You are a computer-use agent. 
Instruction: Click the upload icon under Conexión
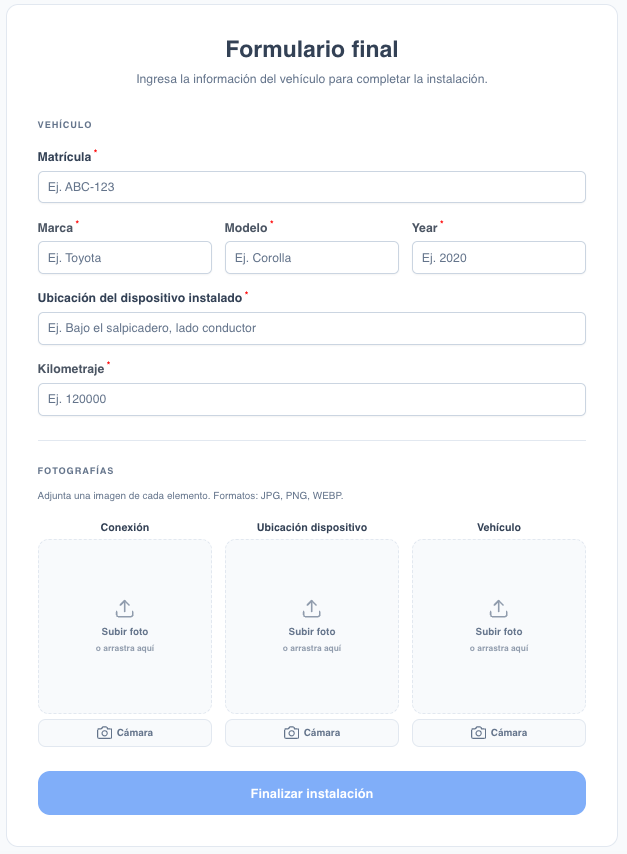point(125,608)
